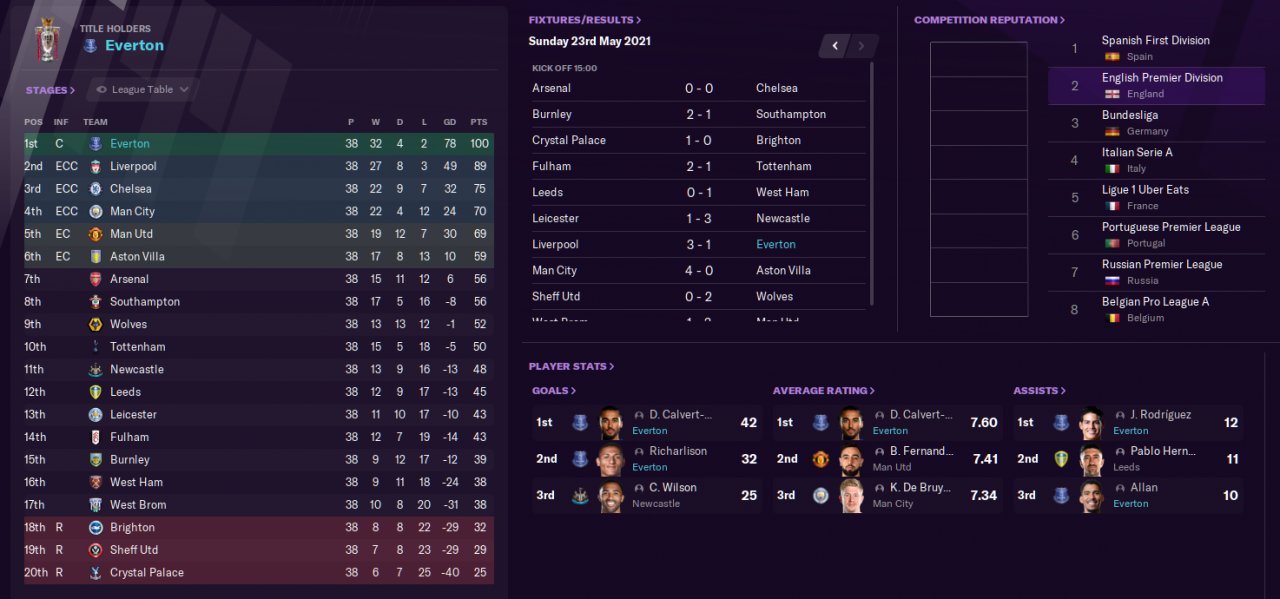Open the Goals leaderboard
The width and height of the screenshot is (1280, 599).
click(553, 391)
